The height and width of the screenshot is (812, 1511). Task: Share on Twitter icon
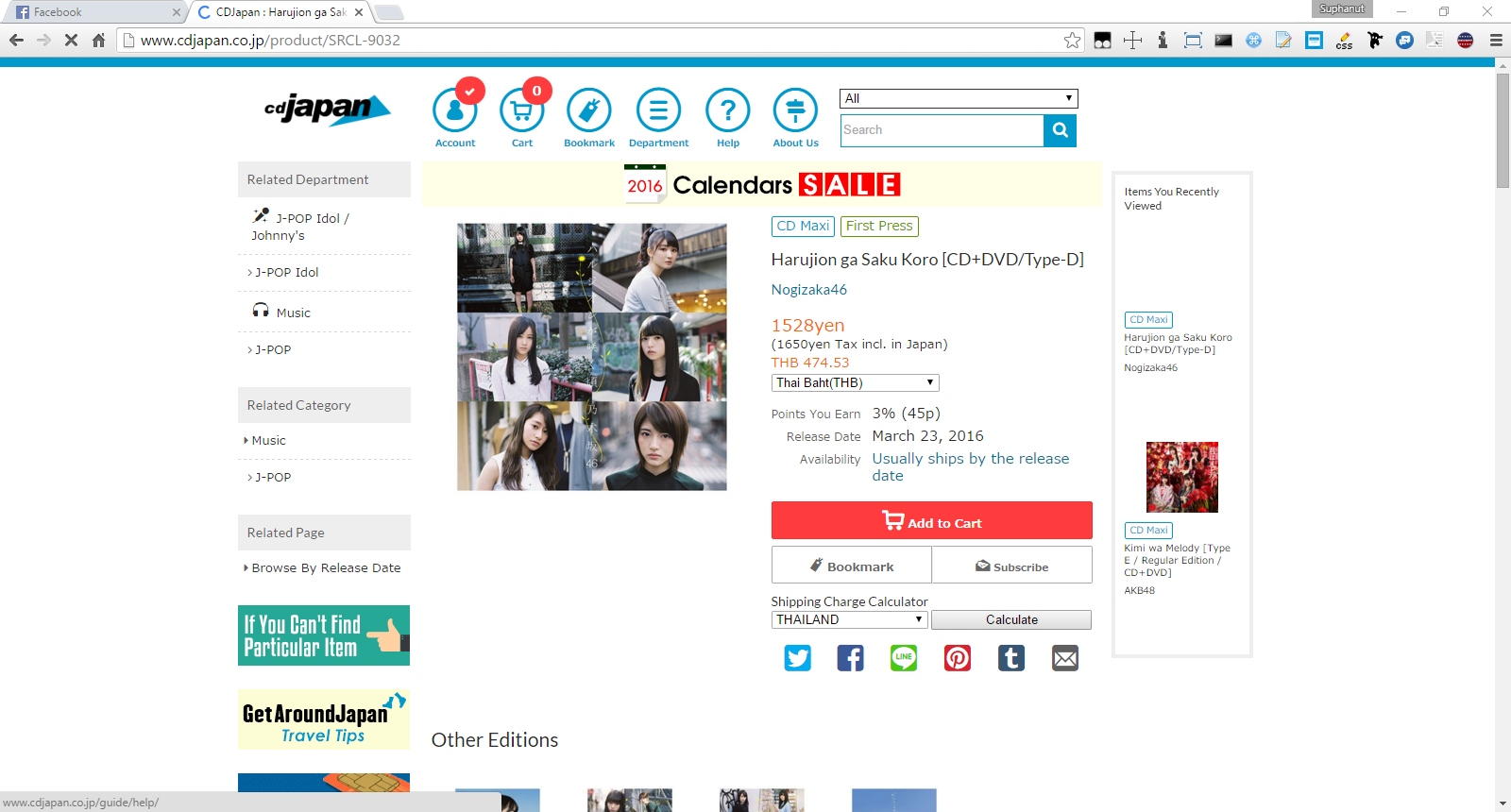(798, 658)
